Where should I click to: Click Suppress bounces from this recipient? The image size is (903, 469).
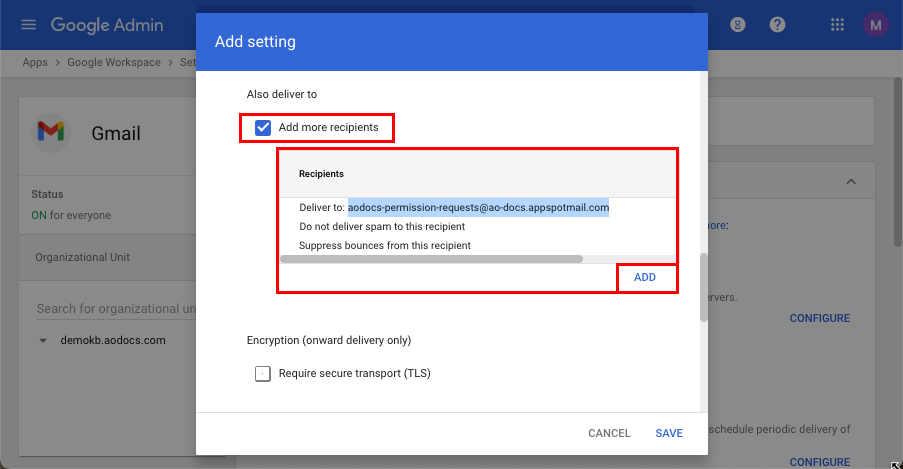(x=385, y=245)
